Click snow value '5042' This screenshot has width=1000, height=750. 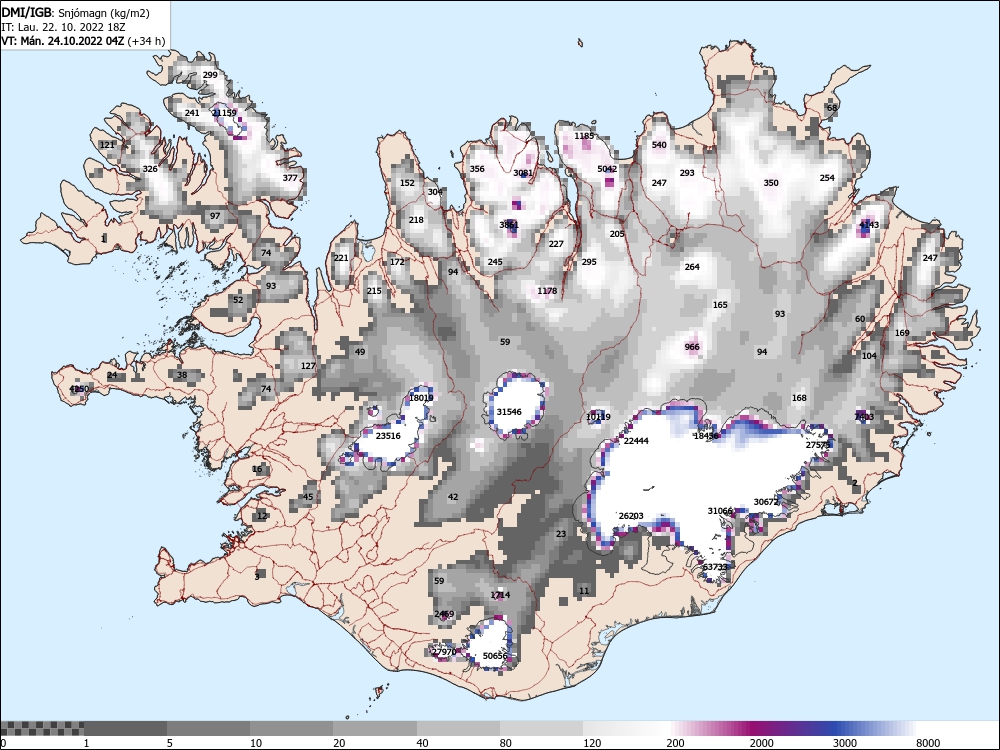[607, 169]
